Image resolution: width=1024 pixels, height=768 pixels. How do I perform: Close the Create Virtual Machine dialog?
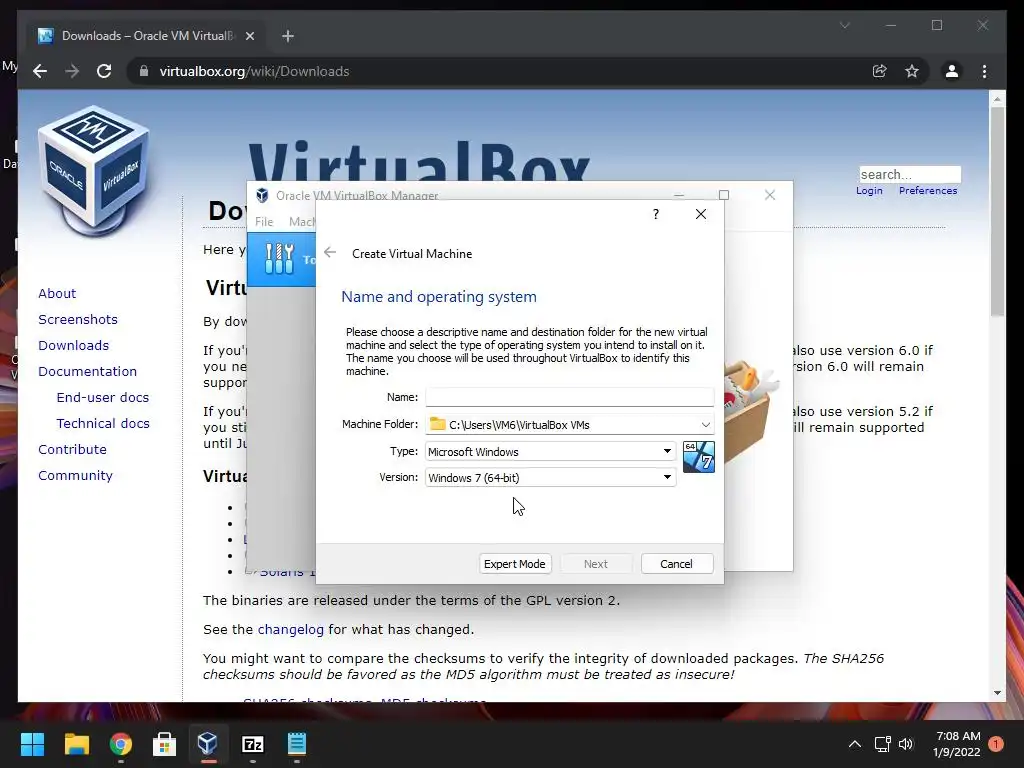(701, 214)
